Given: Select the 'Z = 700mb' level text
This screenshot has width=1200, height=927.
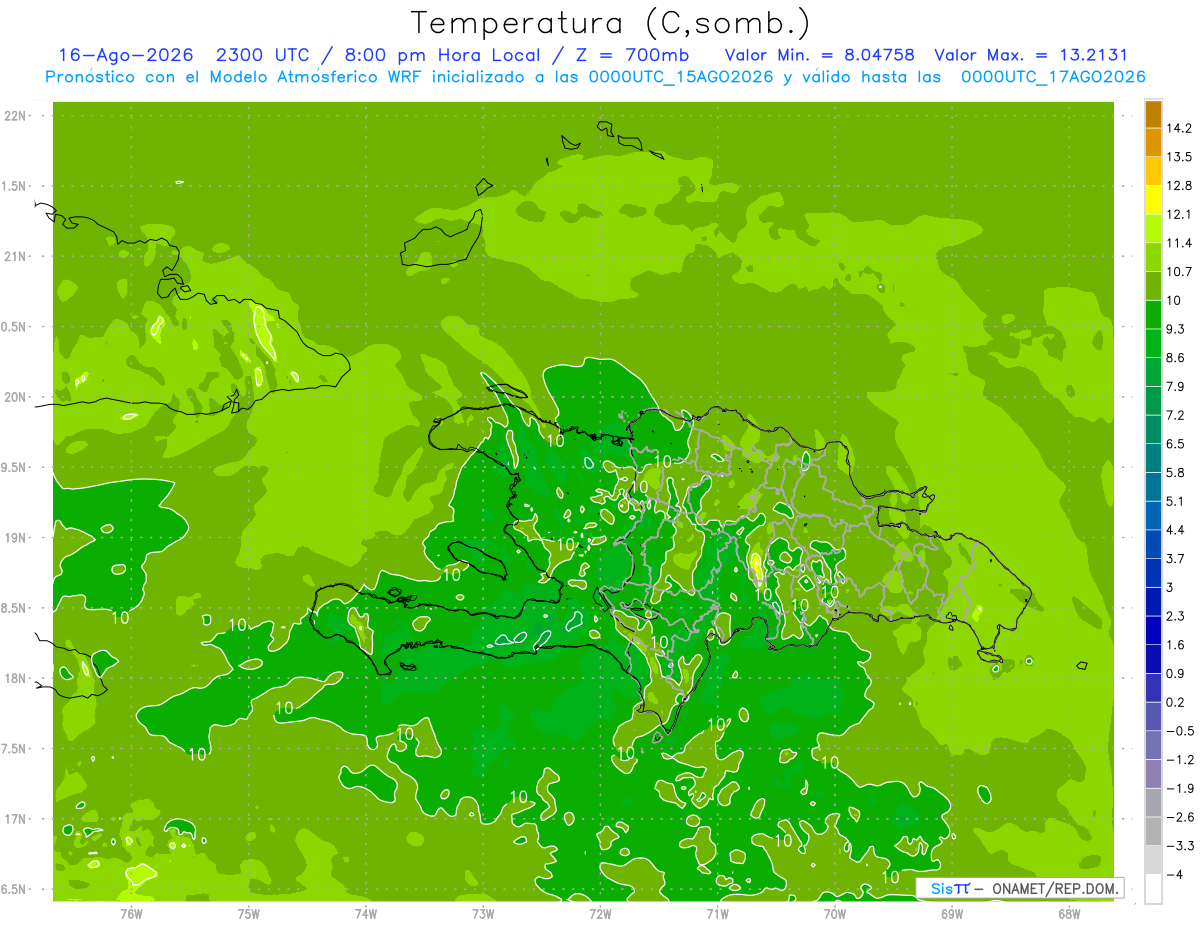Looking at the screenshot, I should point(634,55).
